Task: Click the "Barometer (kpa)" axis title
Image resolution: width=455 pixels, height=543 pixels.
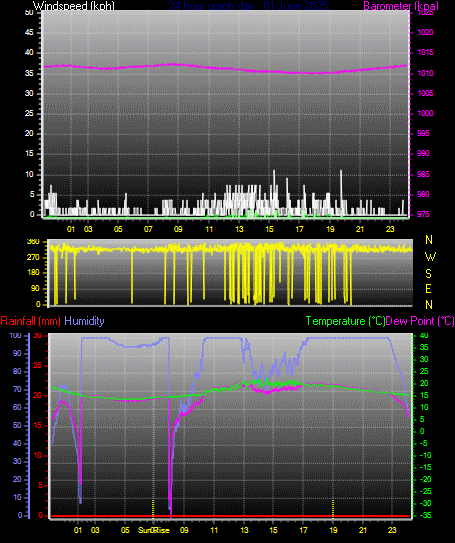Action: click(401, 6)
